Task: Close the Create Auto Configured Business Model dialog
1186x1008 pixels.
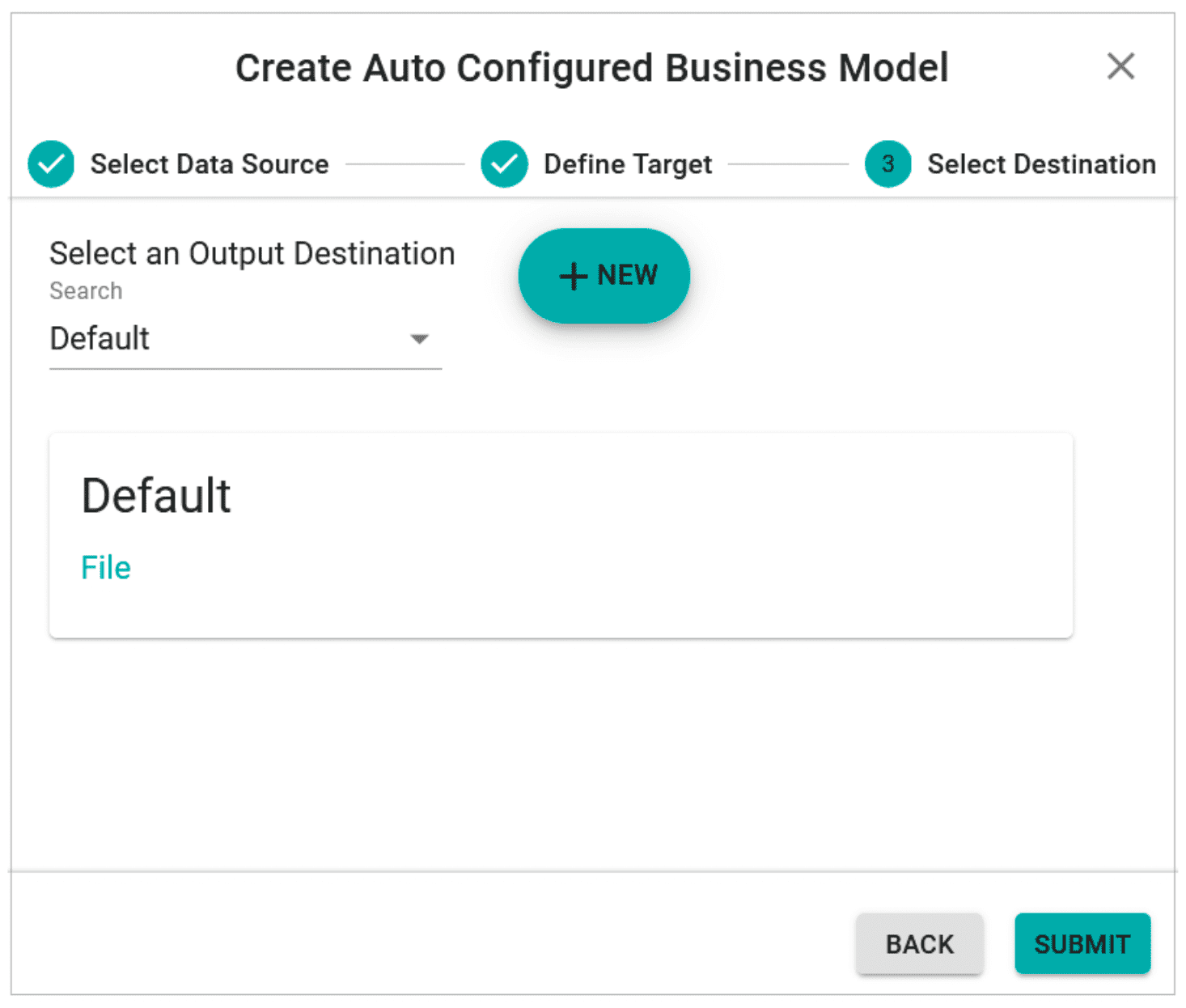Action: (x=1120, y=66)
